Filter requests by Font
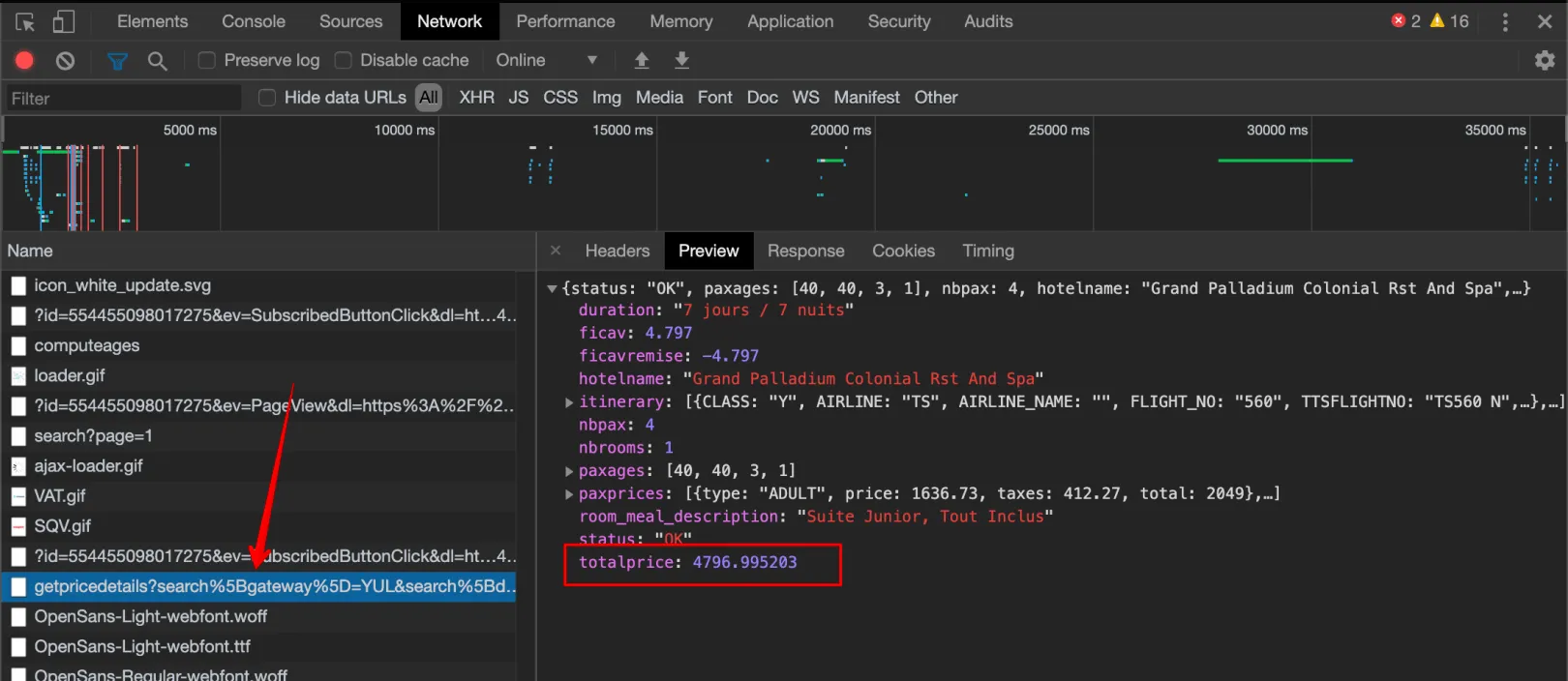1568x681 pixels. coord(714,97)
